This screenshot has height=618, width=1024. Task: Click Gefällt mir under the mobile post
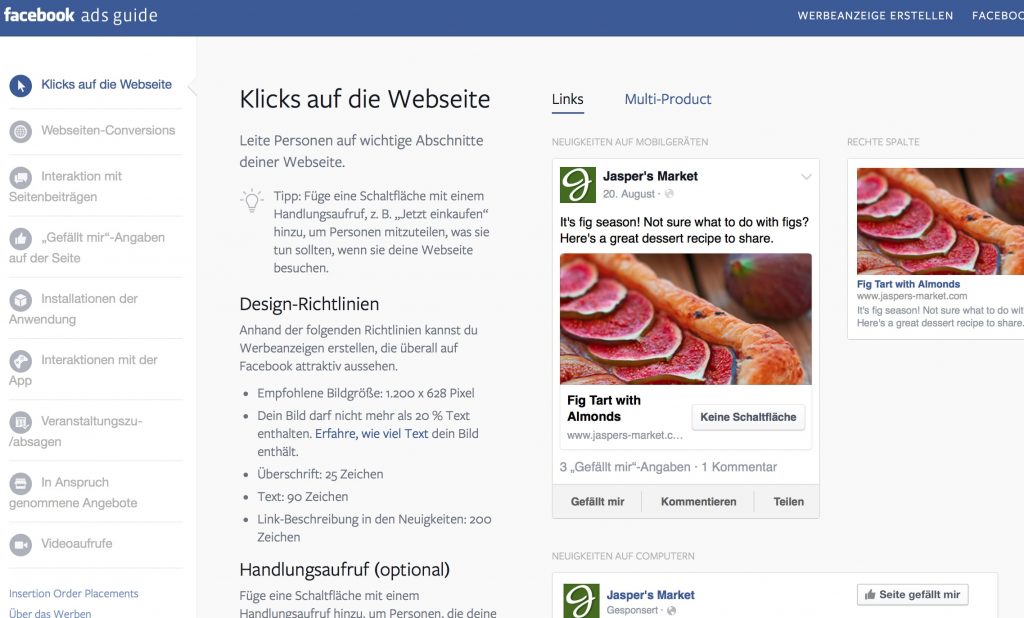pos(598,502)
